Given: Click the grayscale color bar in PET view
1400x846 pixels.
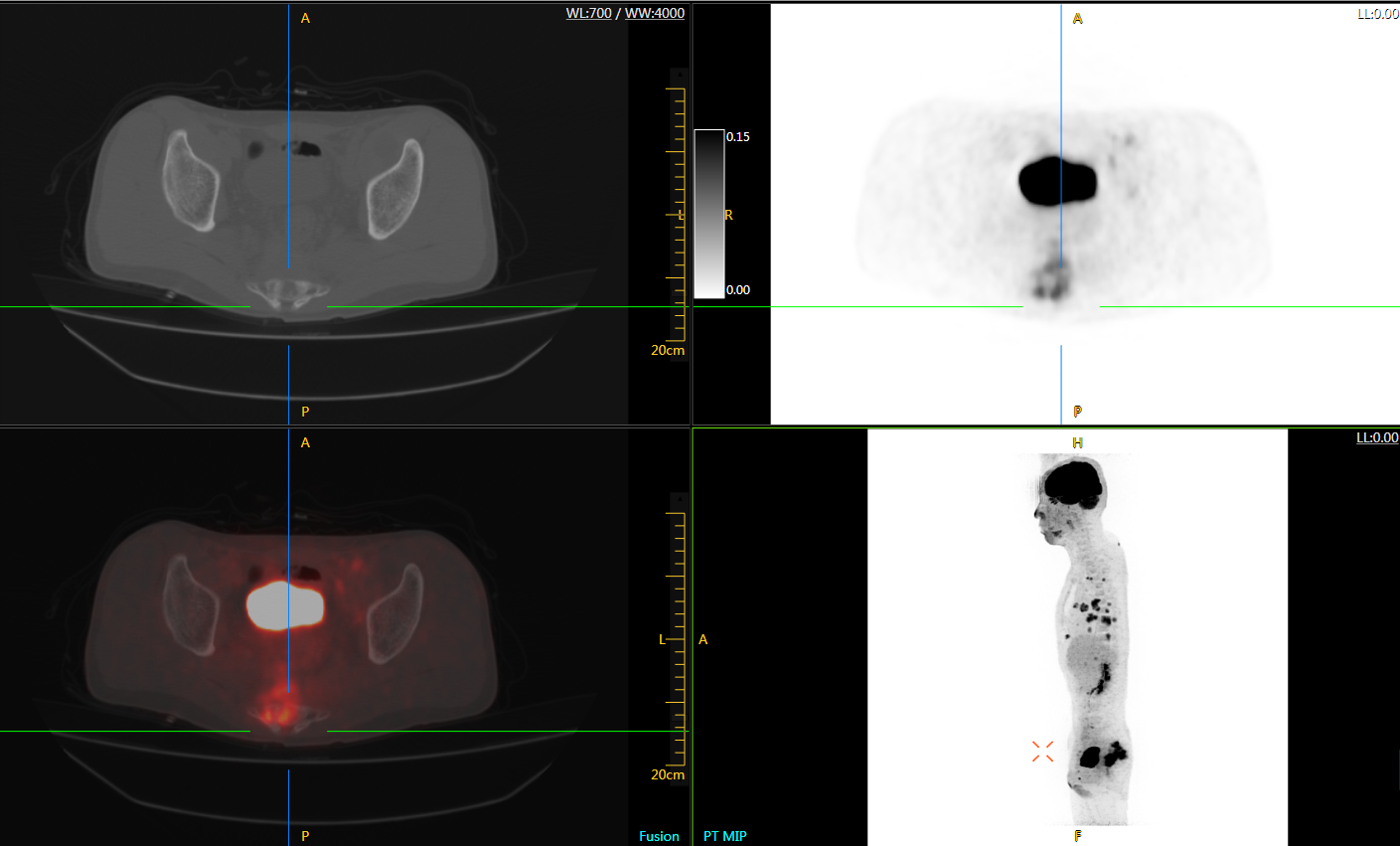Looking at the screenshot, I should [x=708, y=214].
